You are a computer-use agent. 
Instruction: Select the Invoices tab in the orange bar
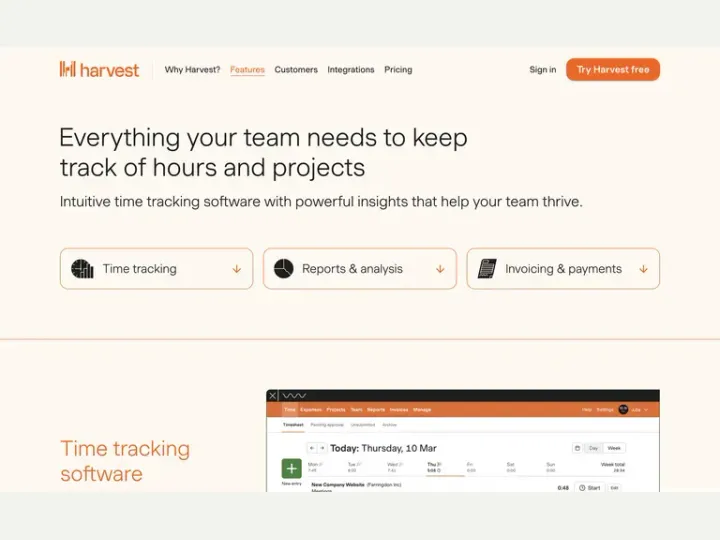[x=399, y=410]
